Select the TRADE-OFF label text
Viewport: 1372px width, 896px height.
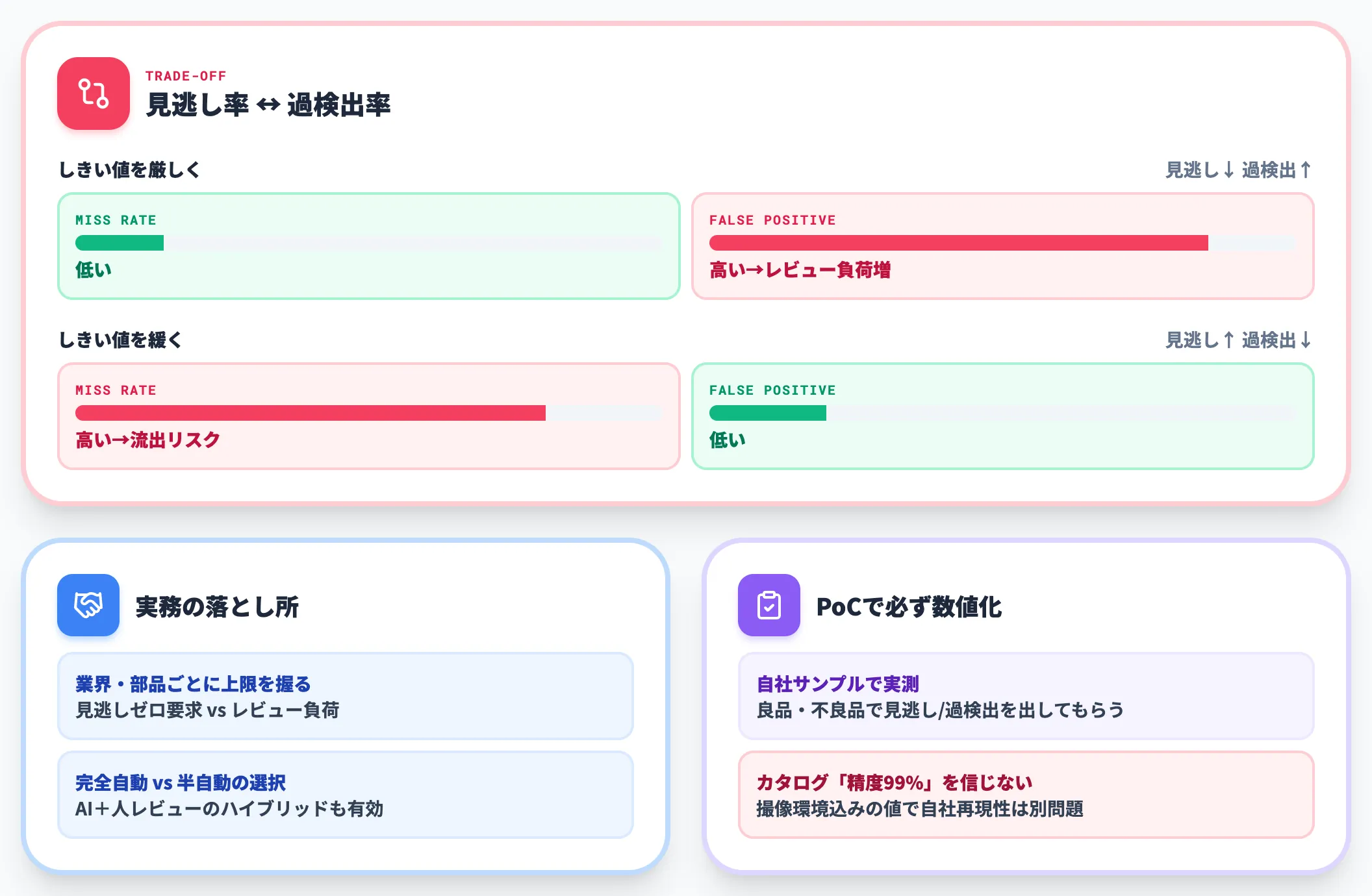click(186, 76)
